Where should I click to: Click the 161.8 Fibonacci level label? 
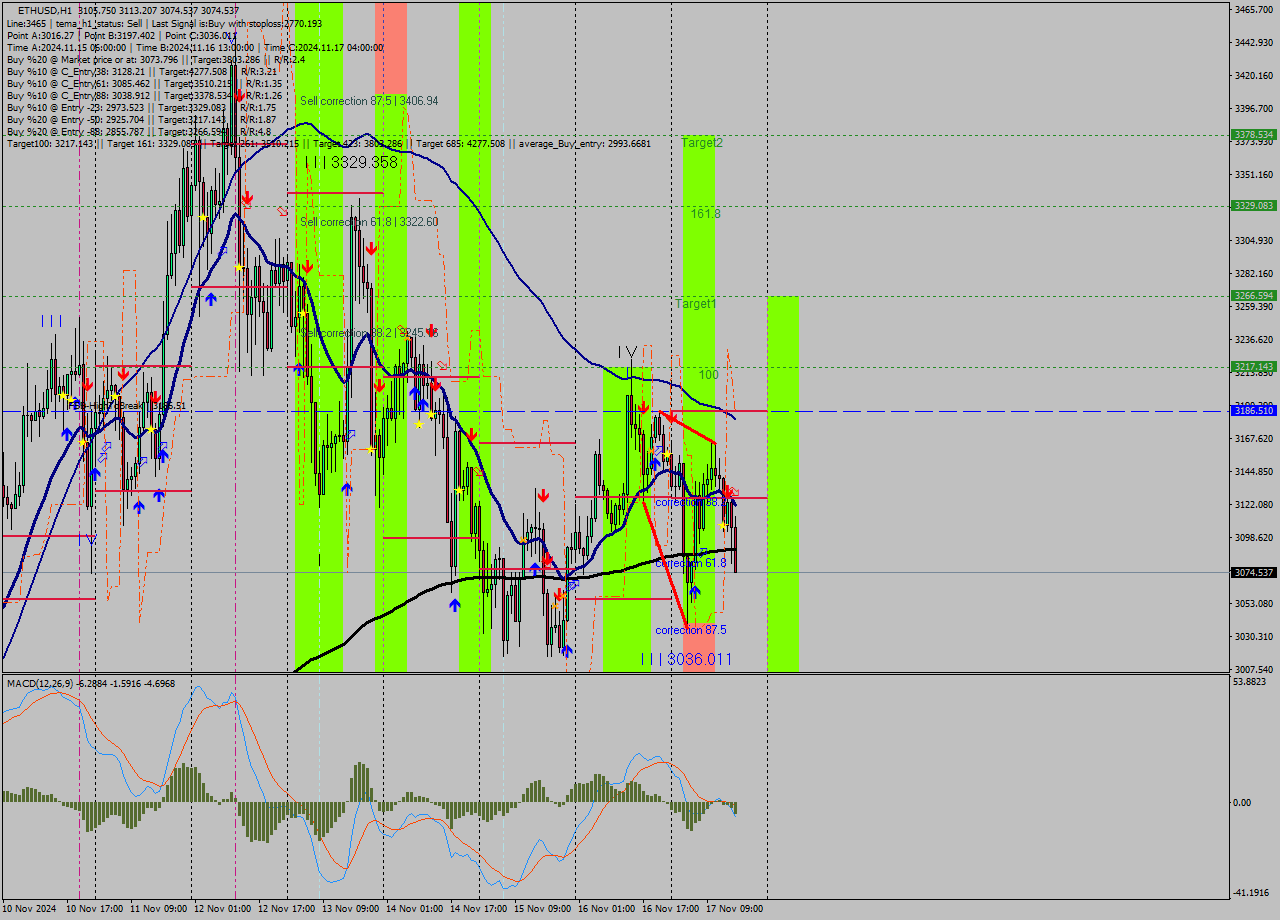click(705, 214)
